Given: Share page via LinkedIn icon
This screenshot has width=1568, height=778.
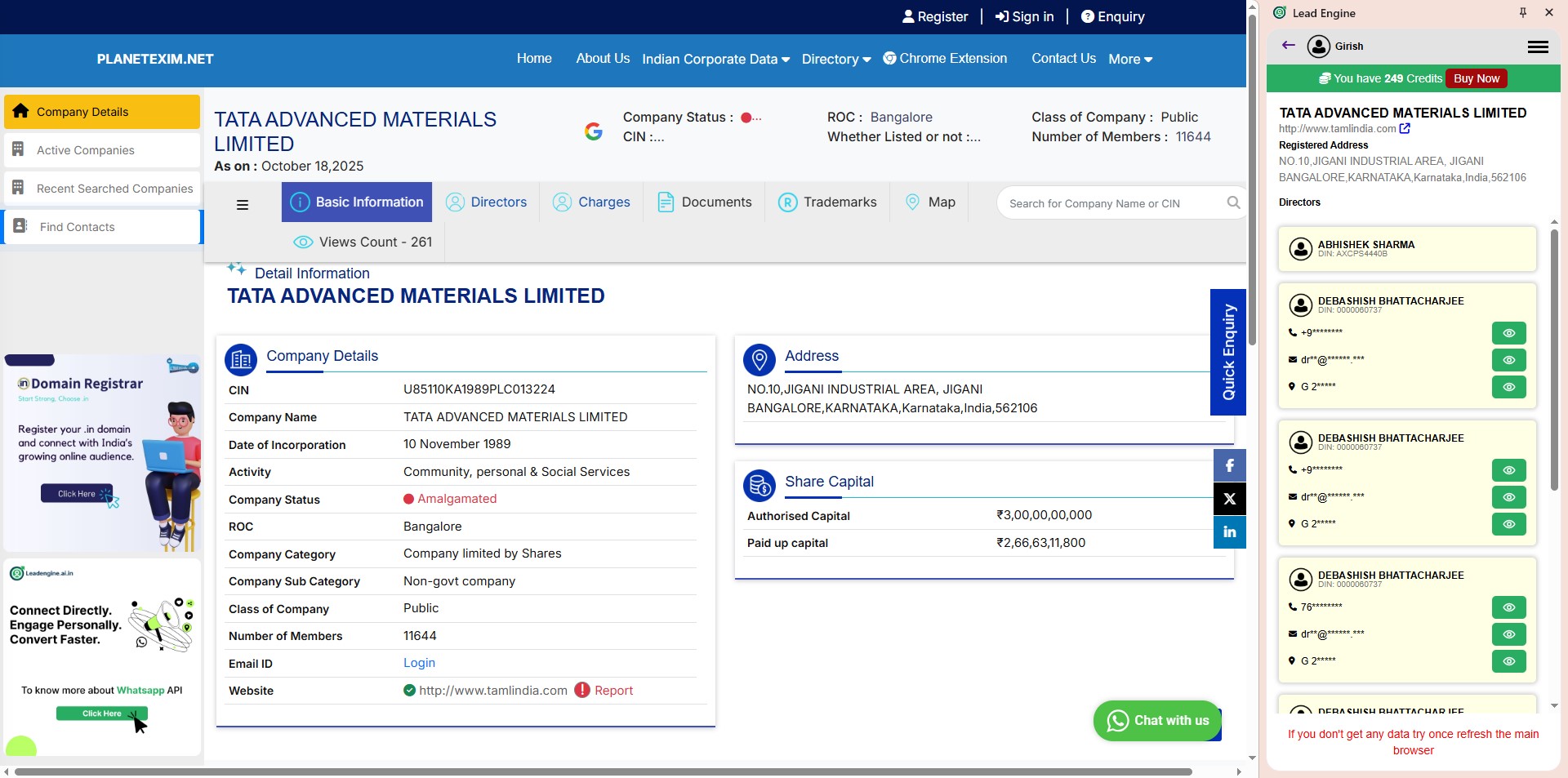Looking at the screenshot, I should coord(1229,532).
